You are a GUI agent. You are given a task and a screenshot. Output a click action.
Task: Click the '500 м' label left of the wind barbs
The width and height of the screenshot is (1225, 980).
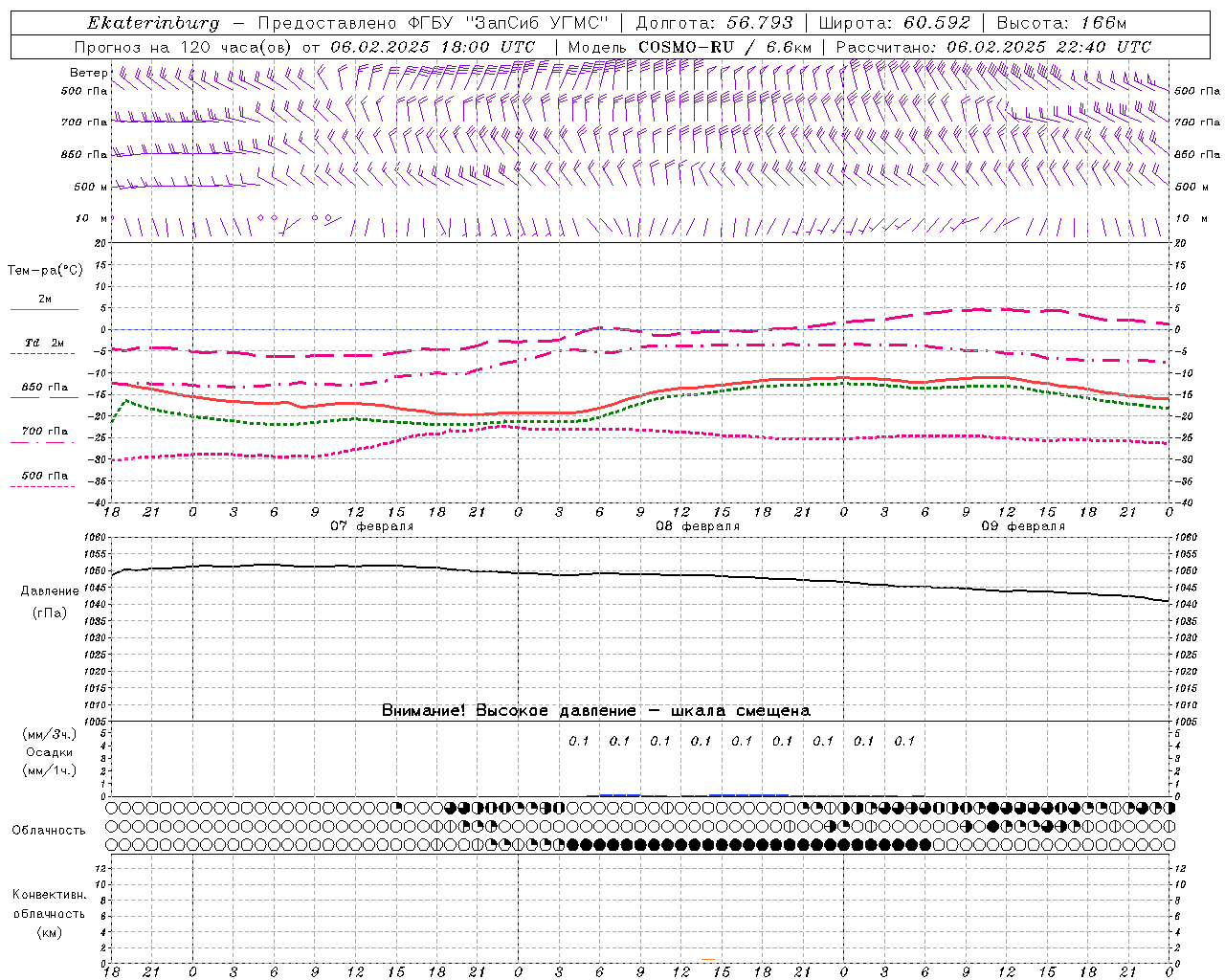point(91,187)
